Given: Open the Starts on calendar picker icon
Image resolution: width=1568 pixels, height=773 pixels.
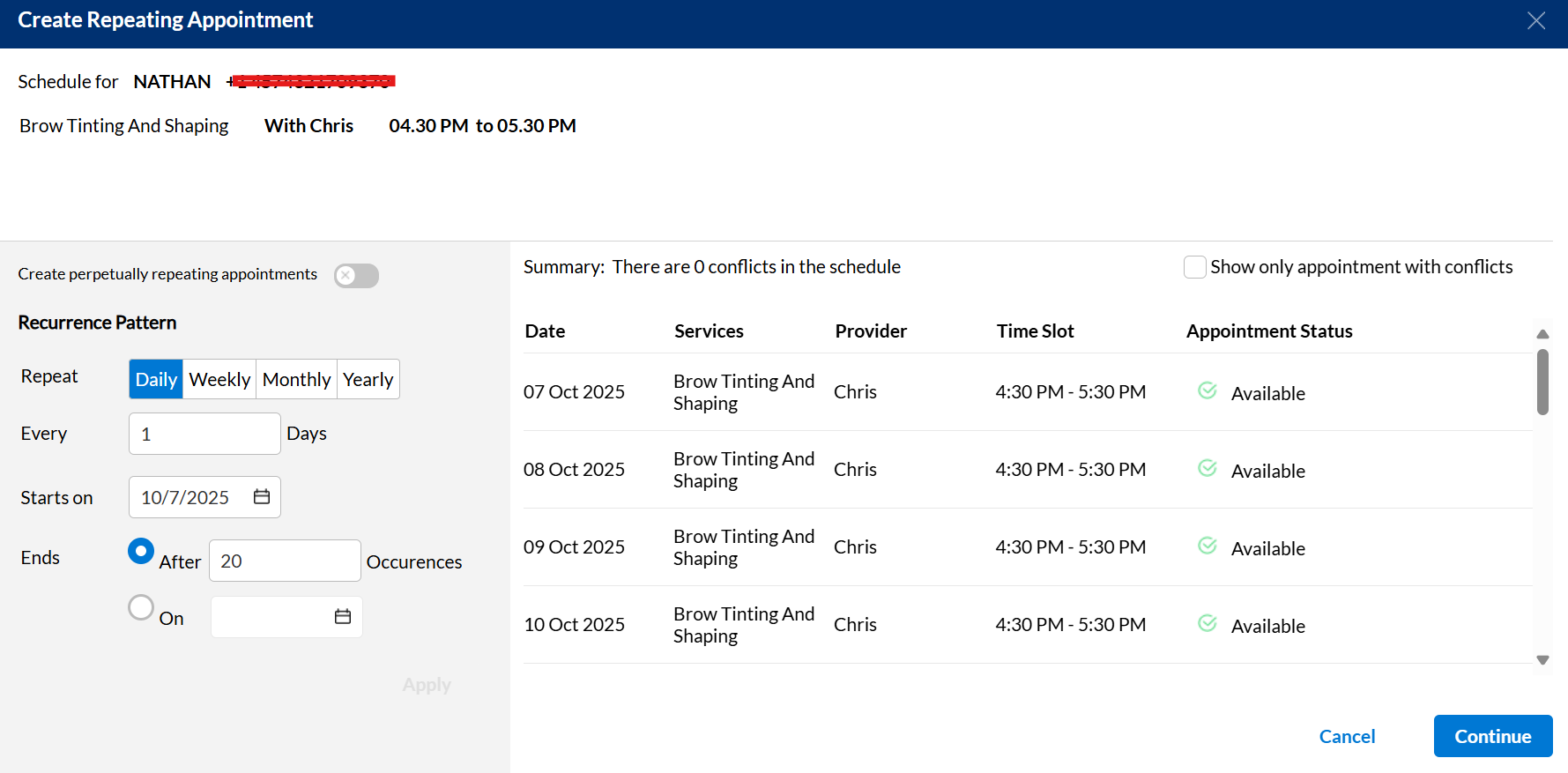Looking at the screenshot, I should pos(262,497).
